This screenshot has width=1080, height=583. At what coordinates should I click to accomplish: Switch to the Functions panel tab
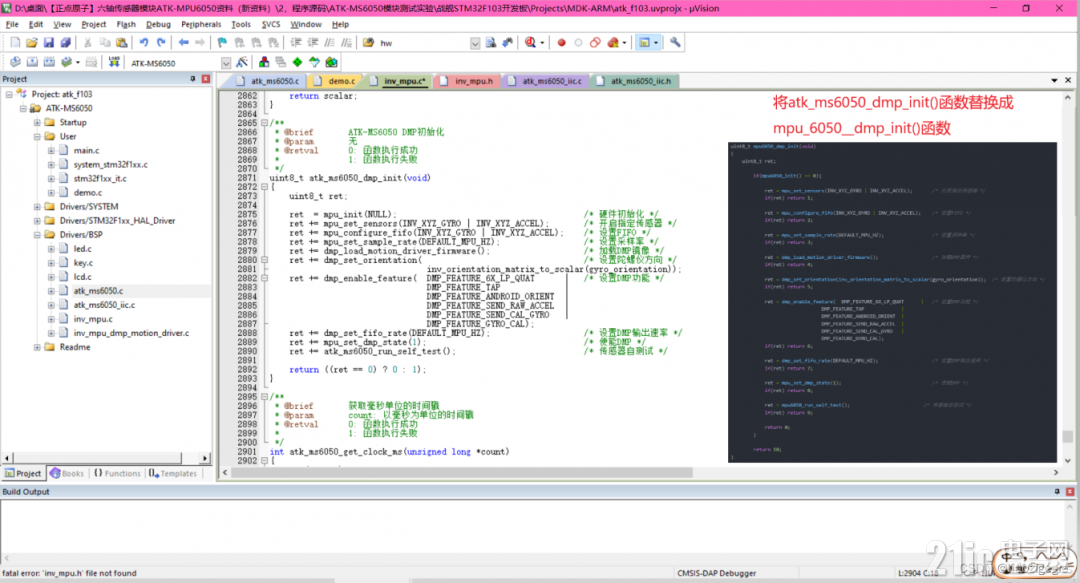pyautogui.click(x=117, y=473)
